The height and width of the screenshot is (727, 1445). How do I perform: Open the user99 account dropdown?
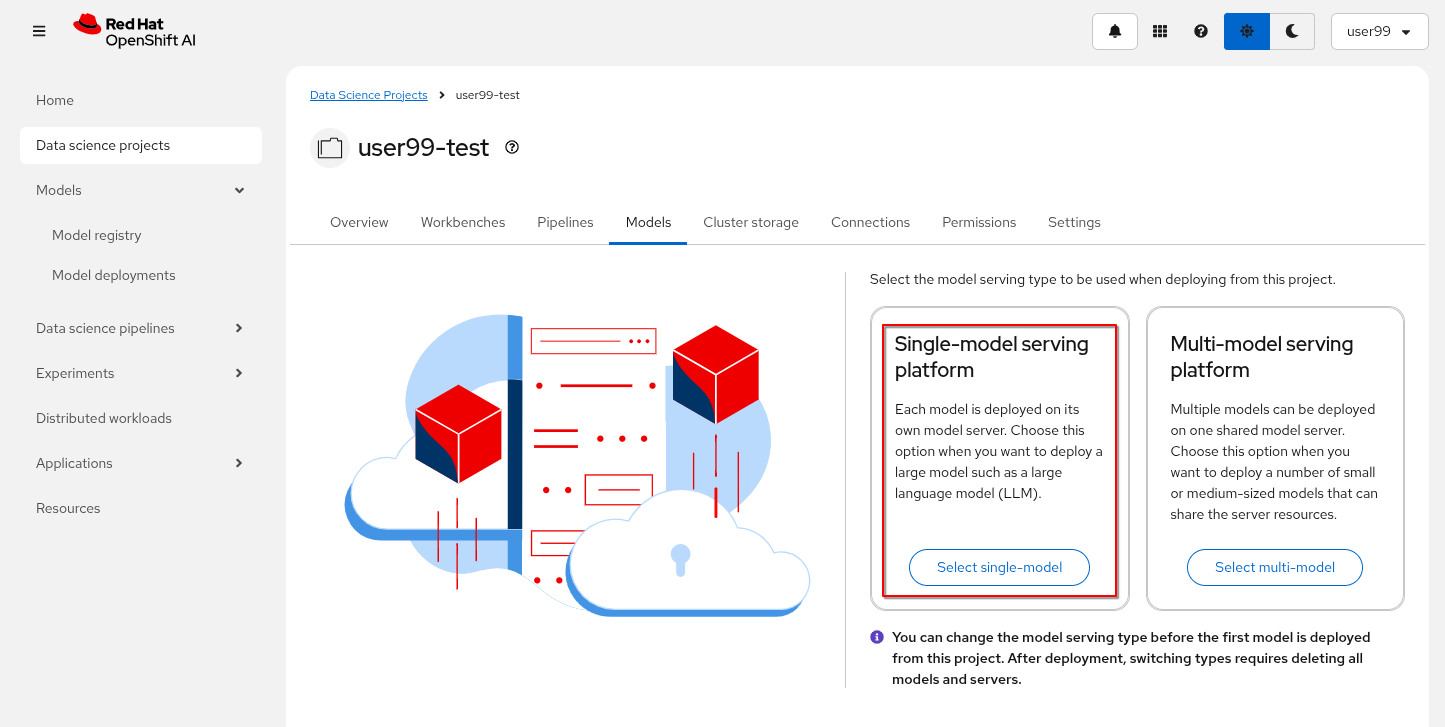(1379, 31)
